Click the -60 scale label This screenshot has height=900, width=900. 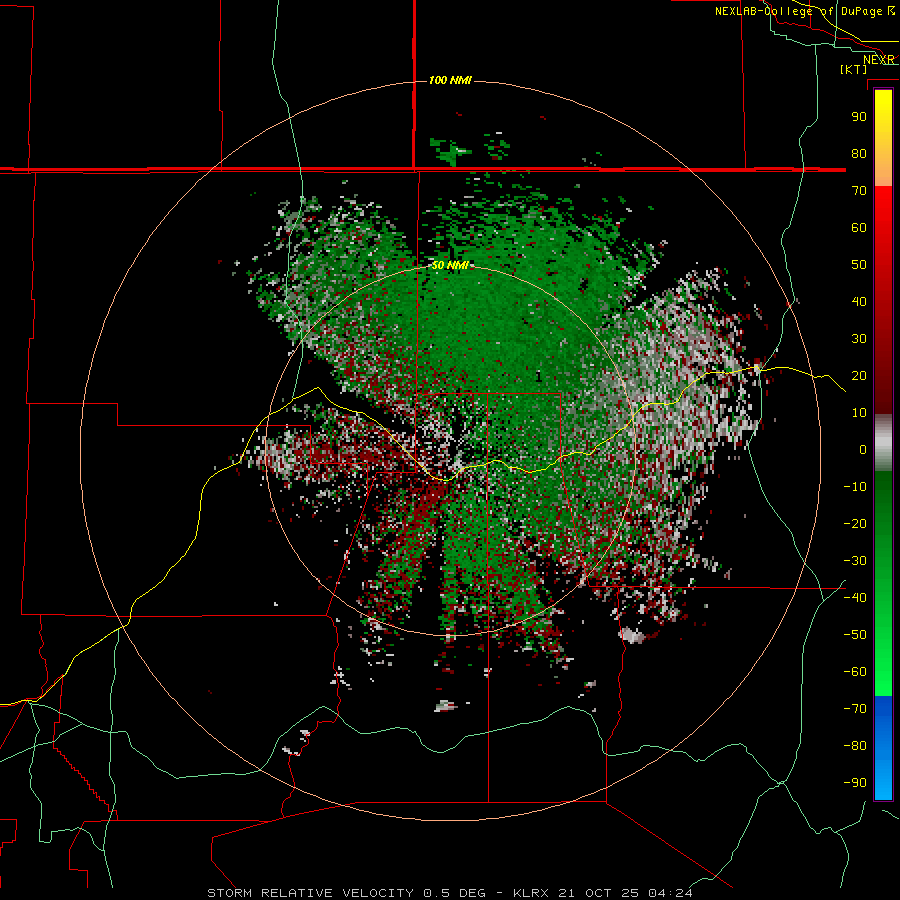[855, 672]
